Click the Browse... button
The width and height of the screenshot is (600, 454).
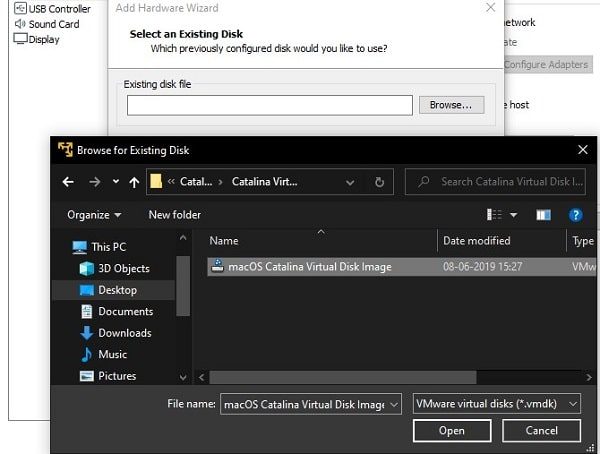[x=452, y=105]
